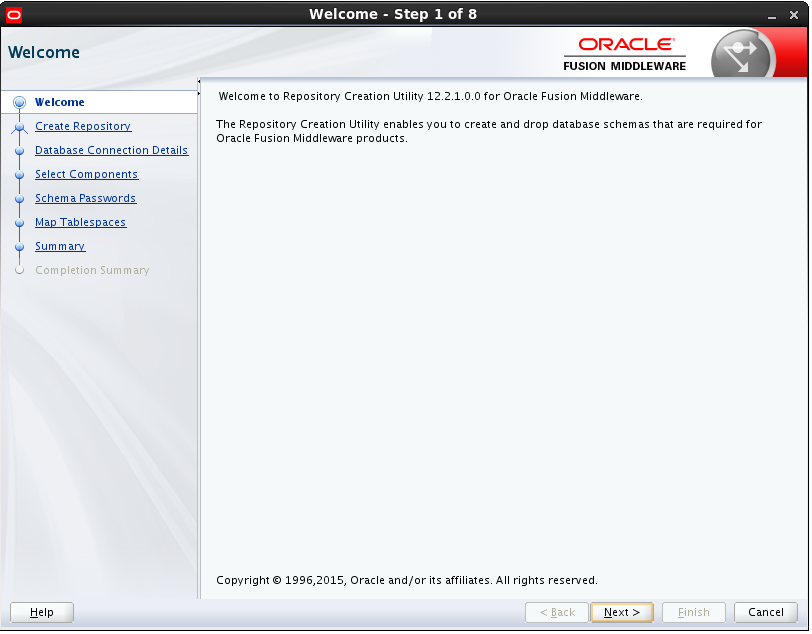Click the 'Welcome - Step 1 of 8' title

tap(393, 15)
